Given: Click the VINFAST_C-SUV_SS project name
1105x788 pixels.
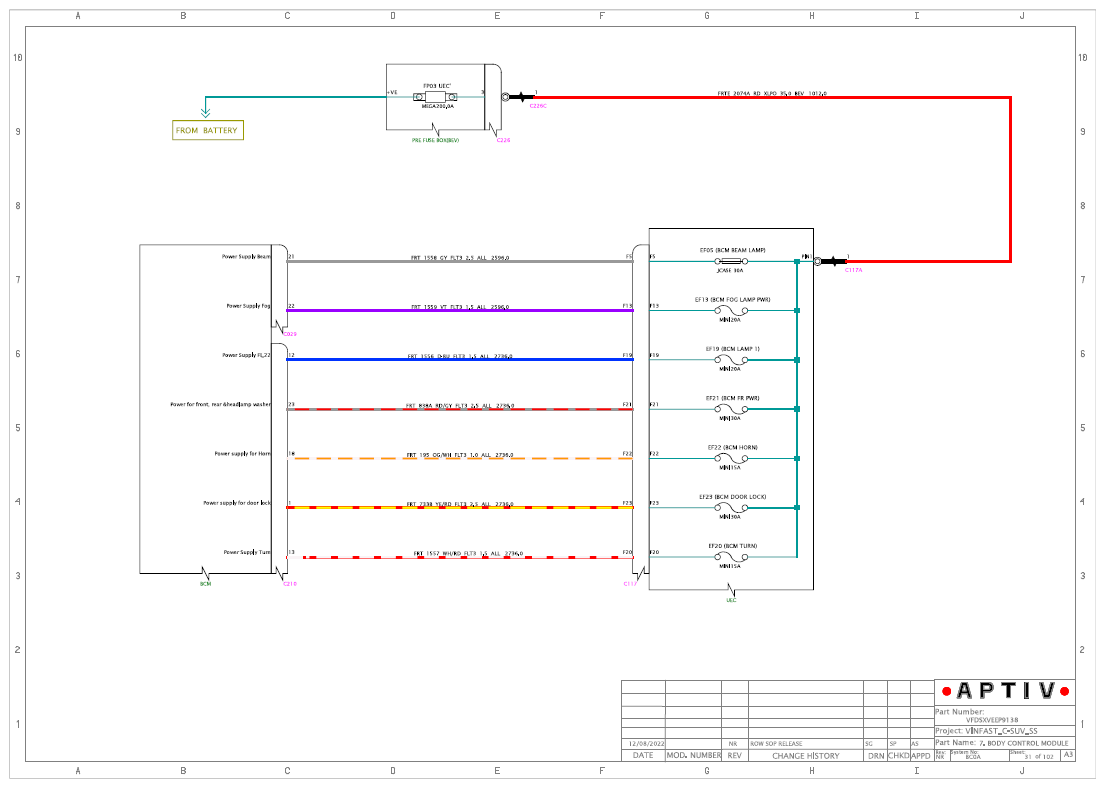Looking at the screenshot, I should click(x=1001, y=731).
